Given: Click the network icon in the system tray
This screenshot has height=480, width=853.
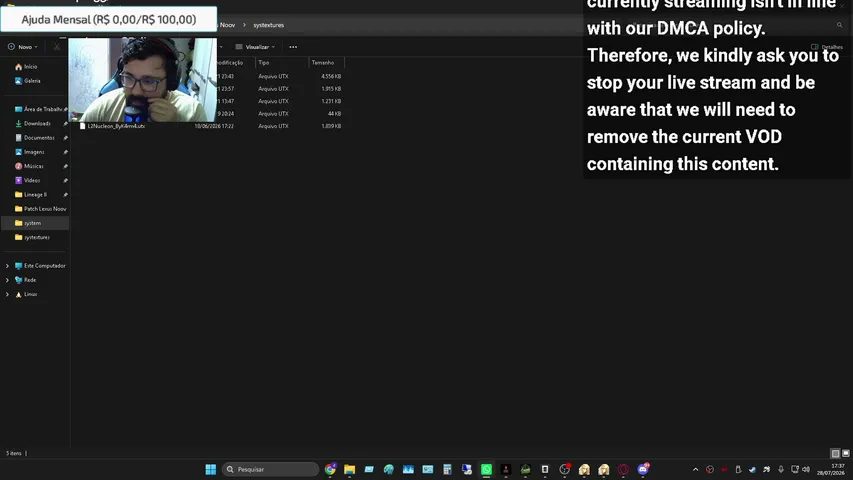Looking at the screenshot, I should [x=795, y=469].
